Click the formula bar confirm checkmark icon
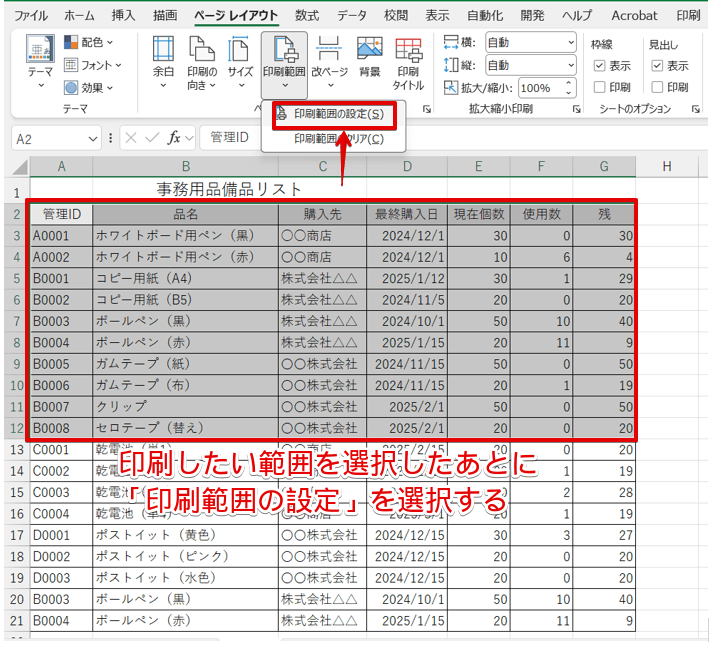 point(152,137)
